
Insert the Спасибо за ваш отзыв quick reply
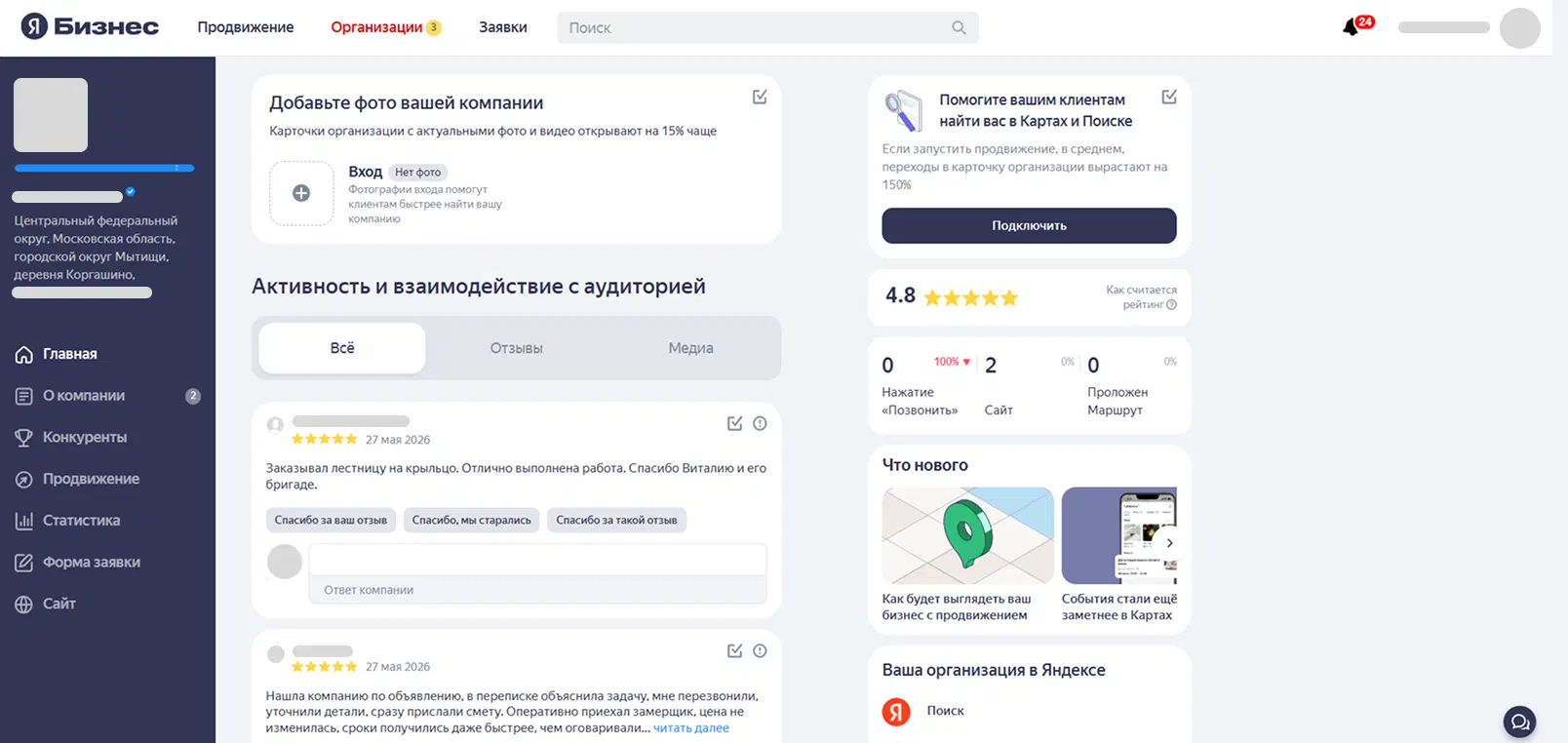pos(331,520)
